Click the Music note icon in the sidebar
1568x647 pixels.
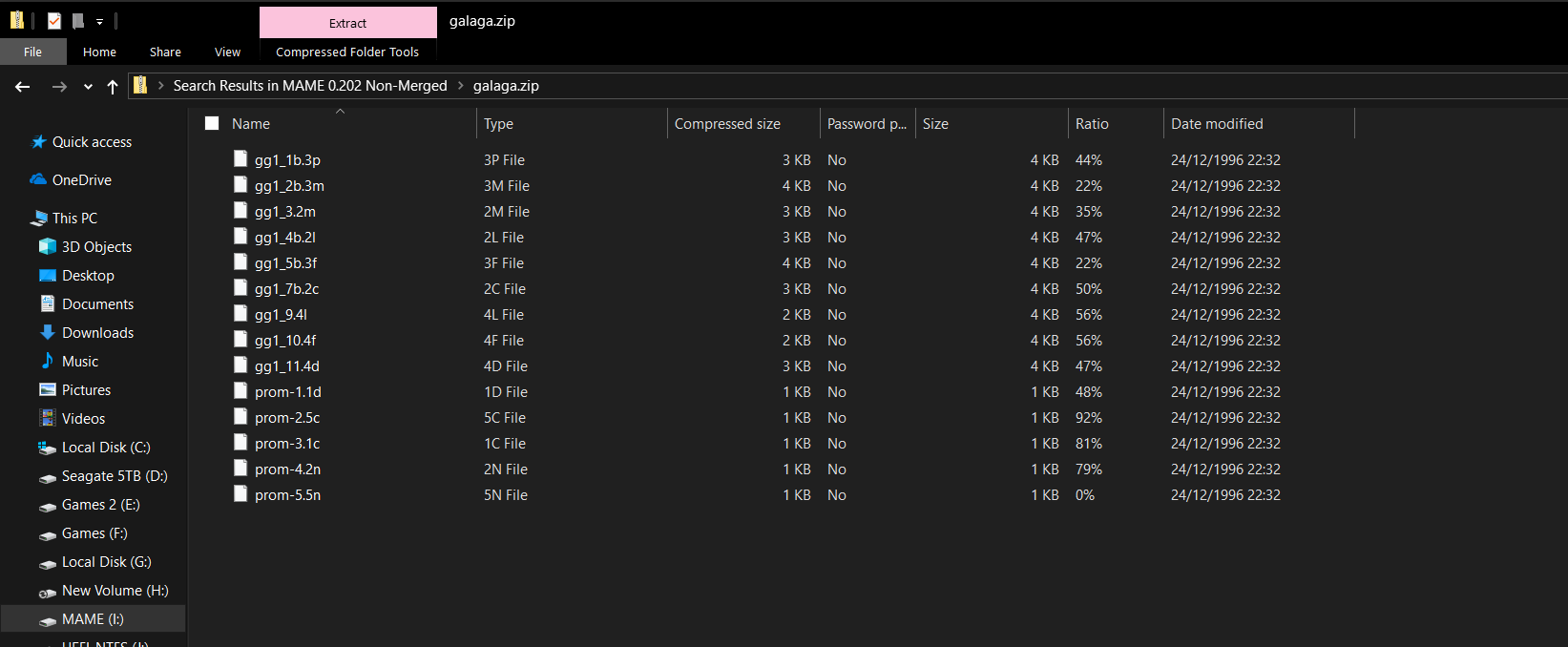point(48,361)
